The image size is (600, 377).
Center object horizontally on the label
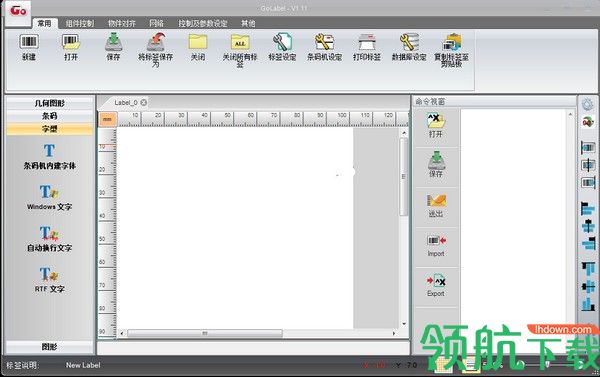coord(588,165)
